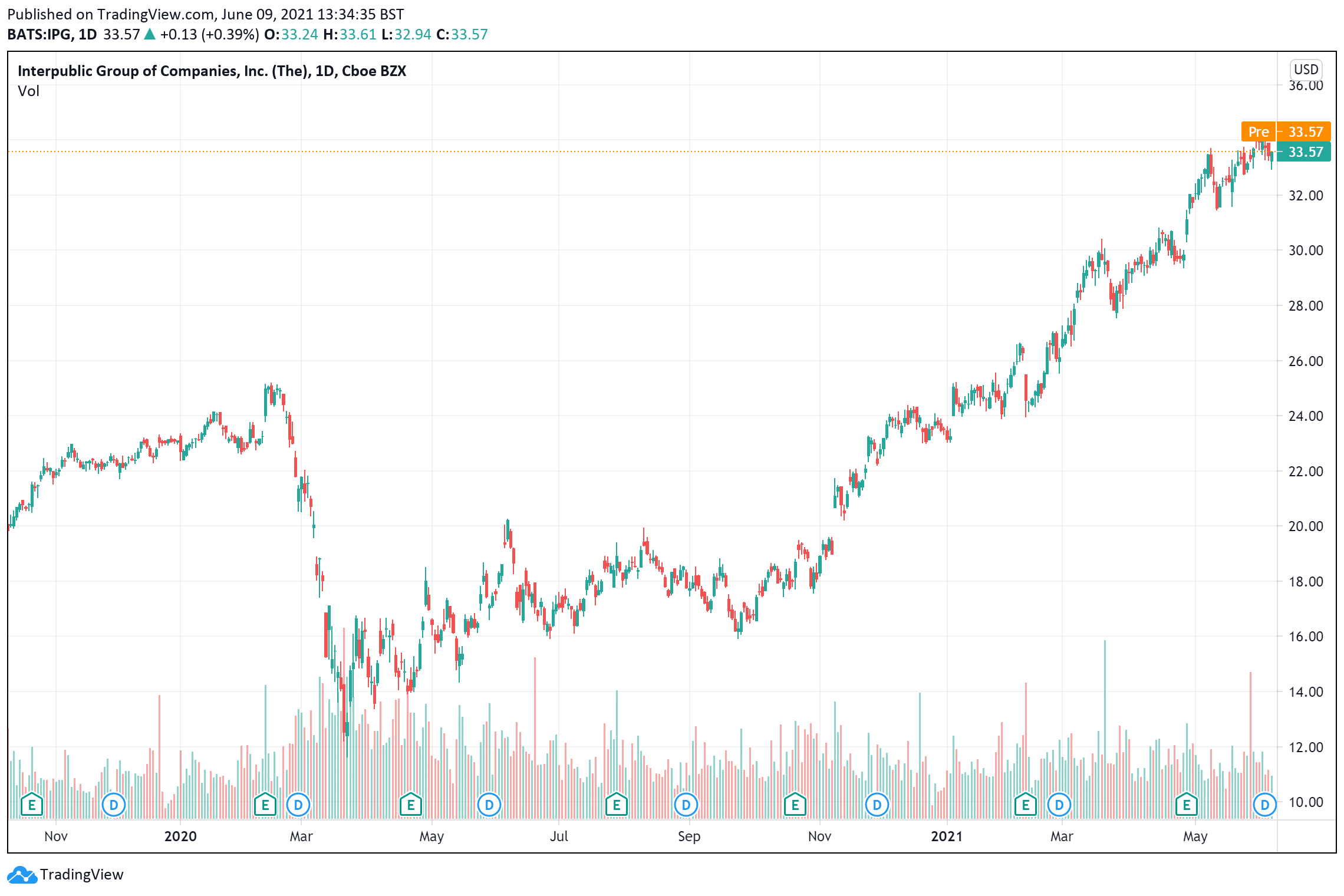Click the 32.00 price axis label
Image resolution: width=1344 pixels, height=896 pixels.
tap(1306, 196)
